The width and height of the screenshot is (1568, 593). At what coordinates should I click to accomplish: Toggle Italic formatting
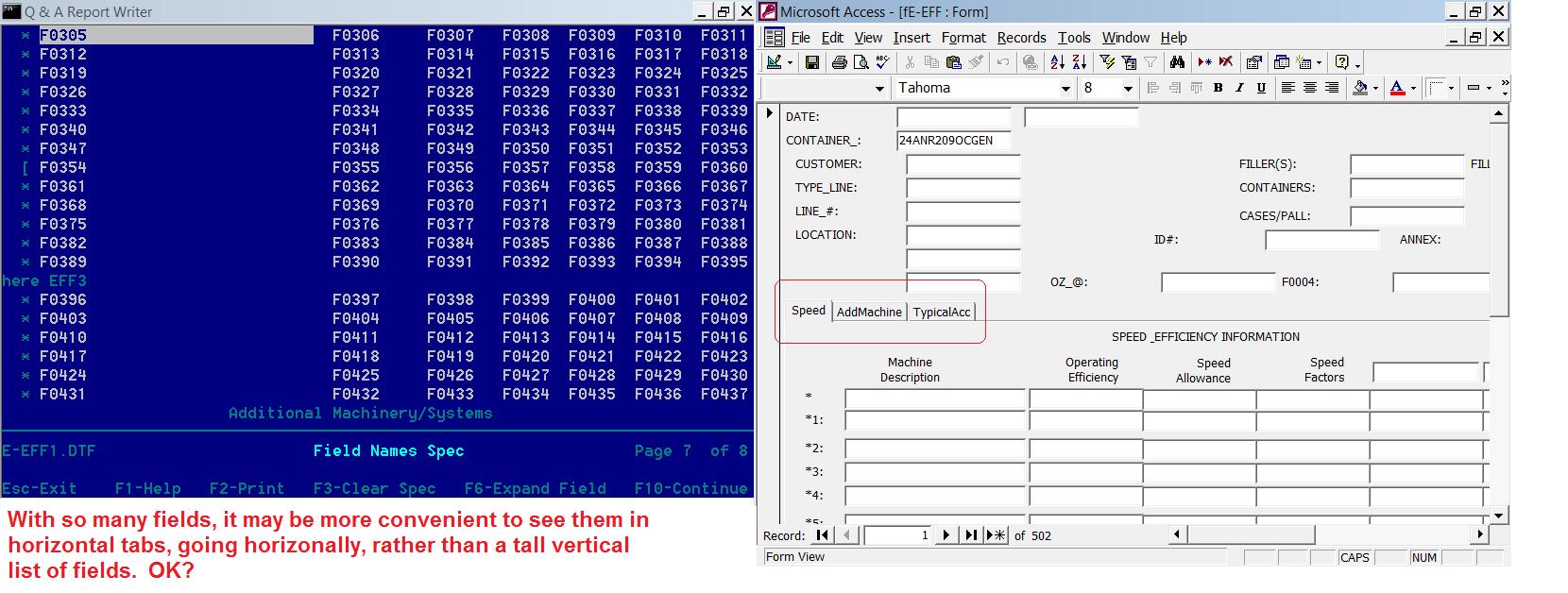pos(1238,88)
